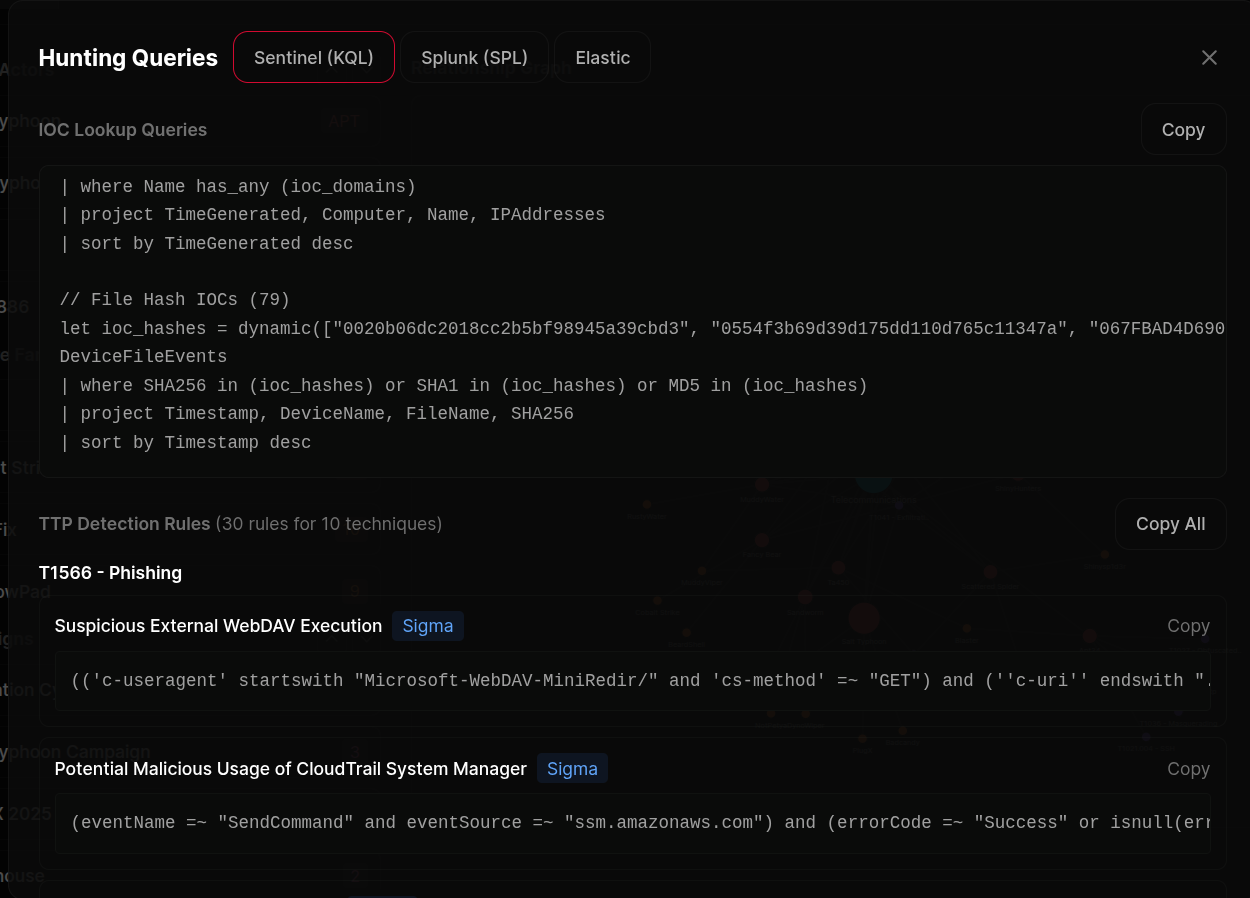Click the line 'where Name has_any (ioc_domains)'
Viewport: 1250px width, 898px height.
tap(238, 187)
